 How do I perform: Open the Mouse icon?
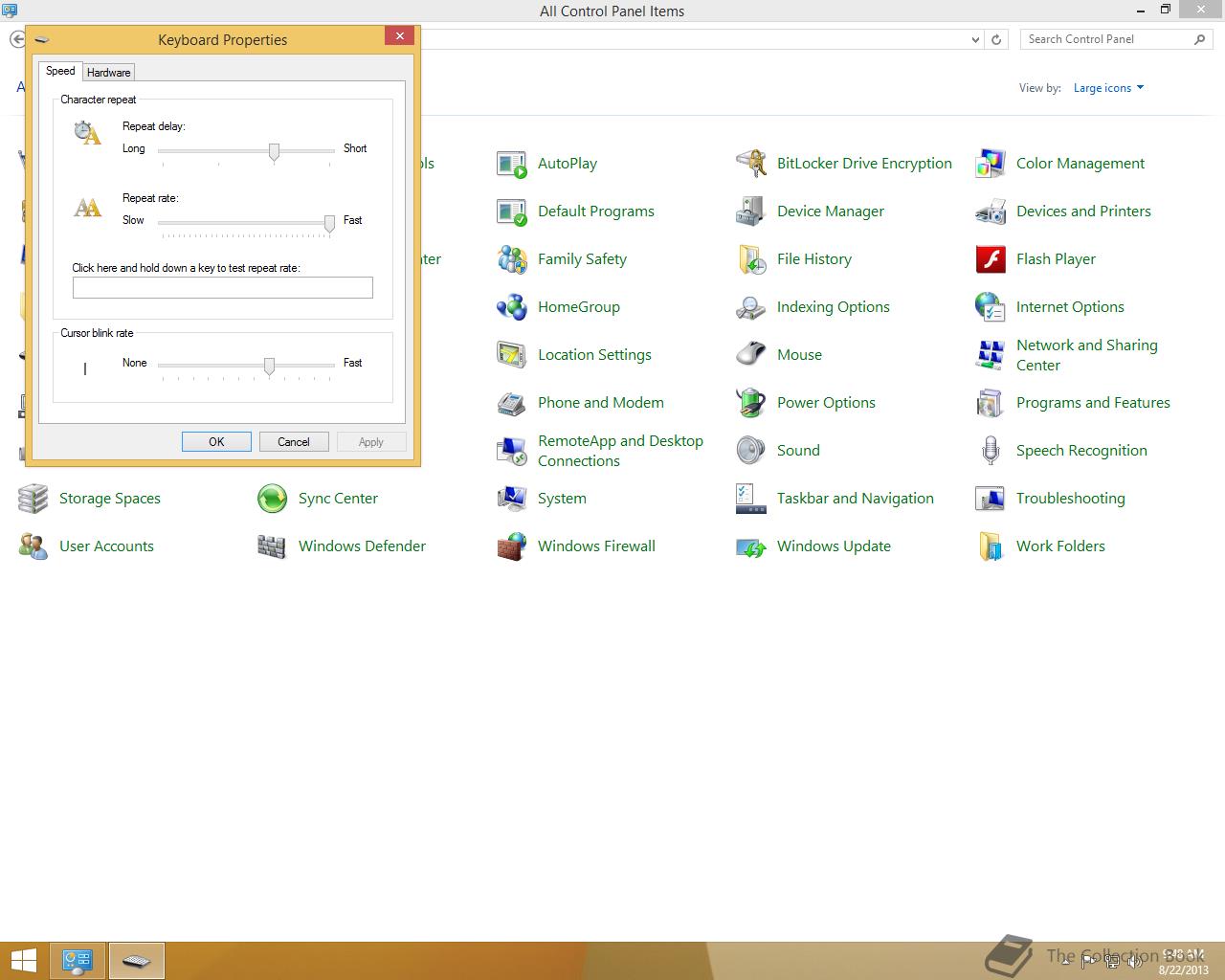click(x=751, y=355)
